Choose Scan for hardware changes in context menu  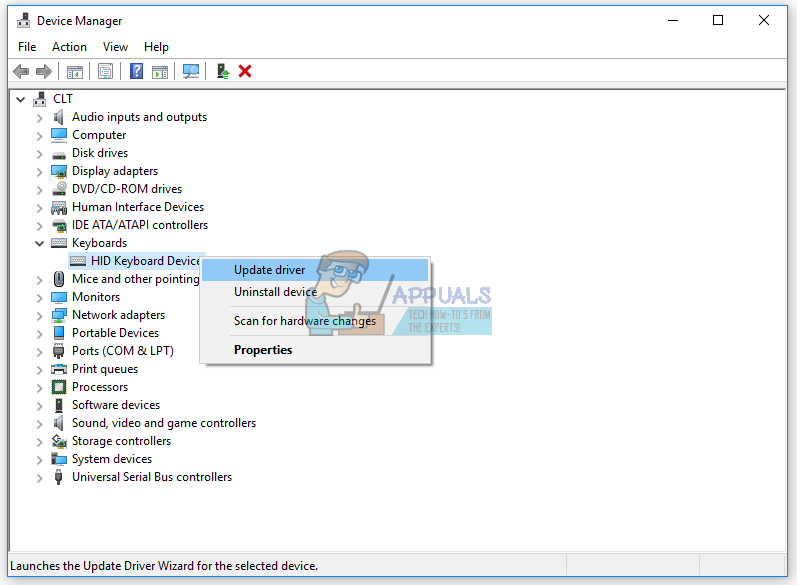(315, 321)
